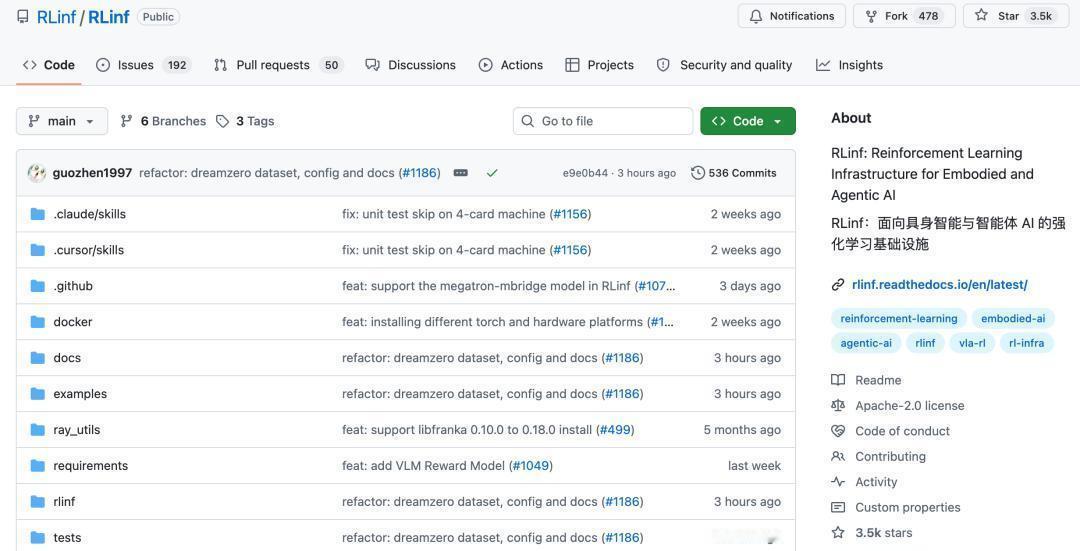Viewport: 1080px width, 551px height.
Task: Open issue #499 link on ray_utils row
Action: [615, 429]
